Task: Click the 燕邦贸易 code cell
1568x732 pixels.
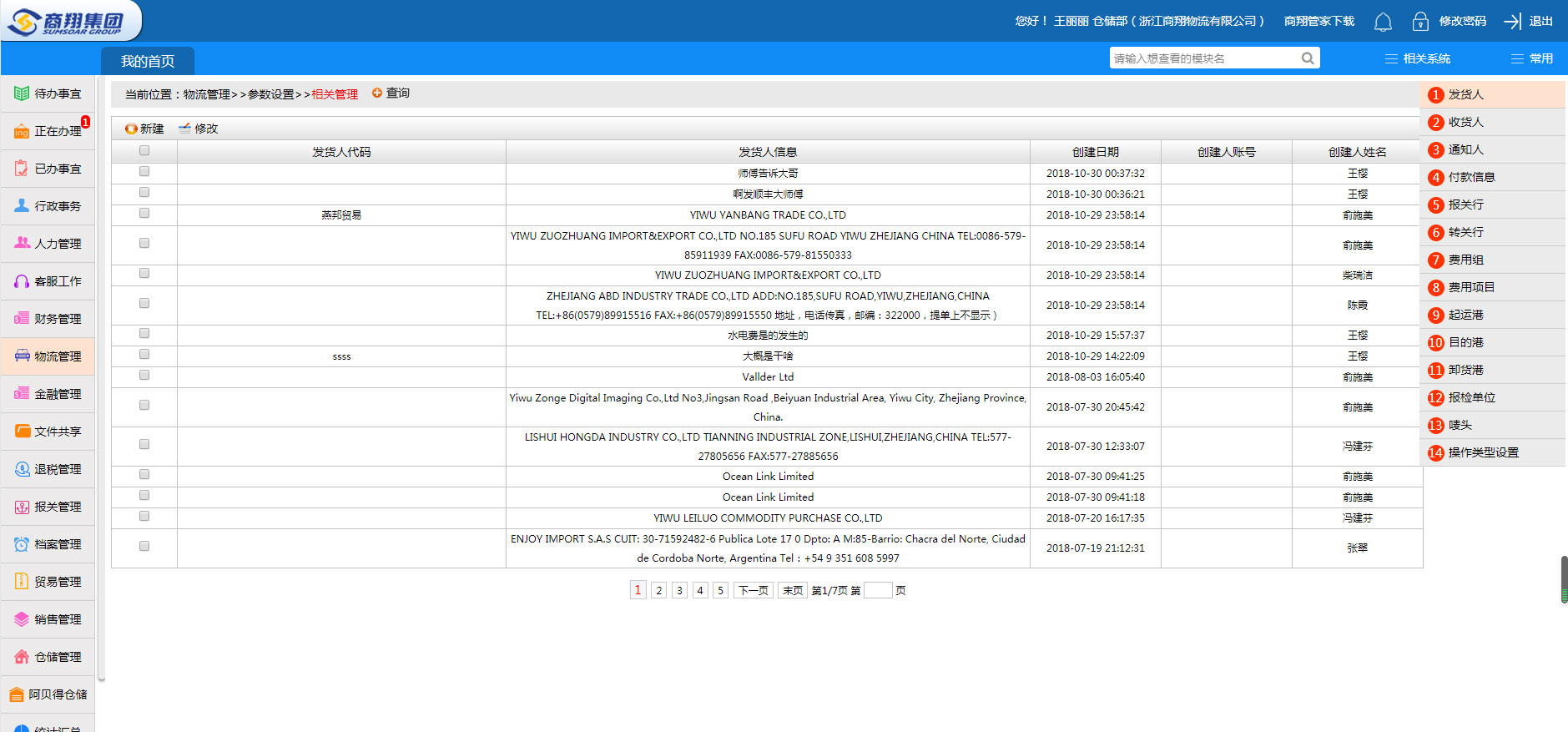Action: 341,215
